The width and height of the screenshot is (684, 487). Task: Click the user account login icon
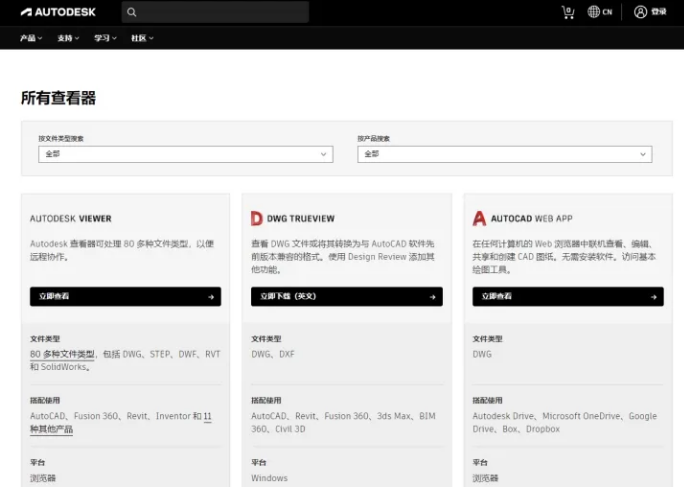(640, 12)
